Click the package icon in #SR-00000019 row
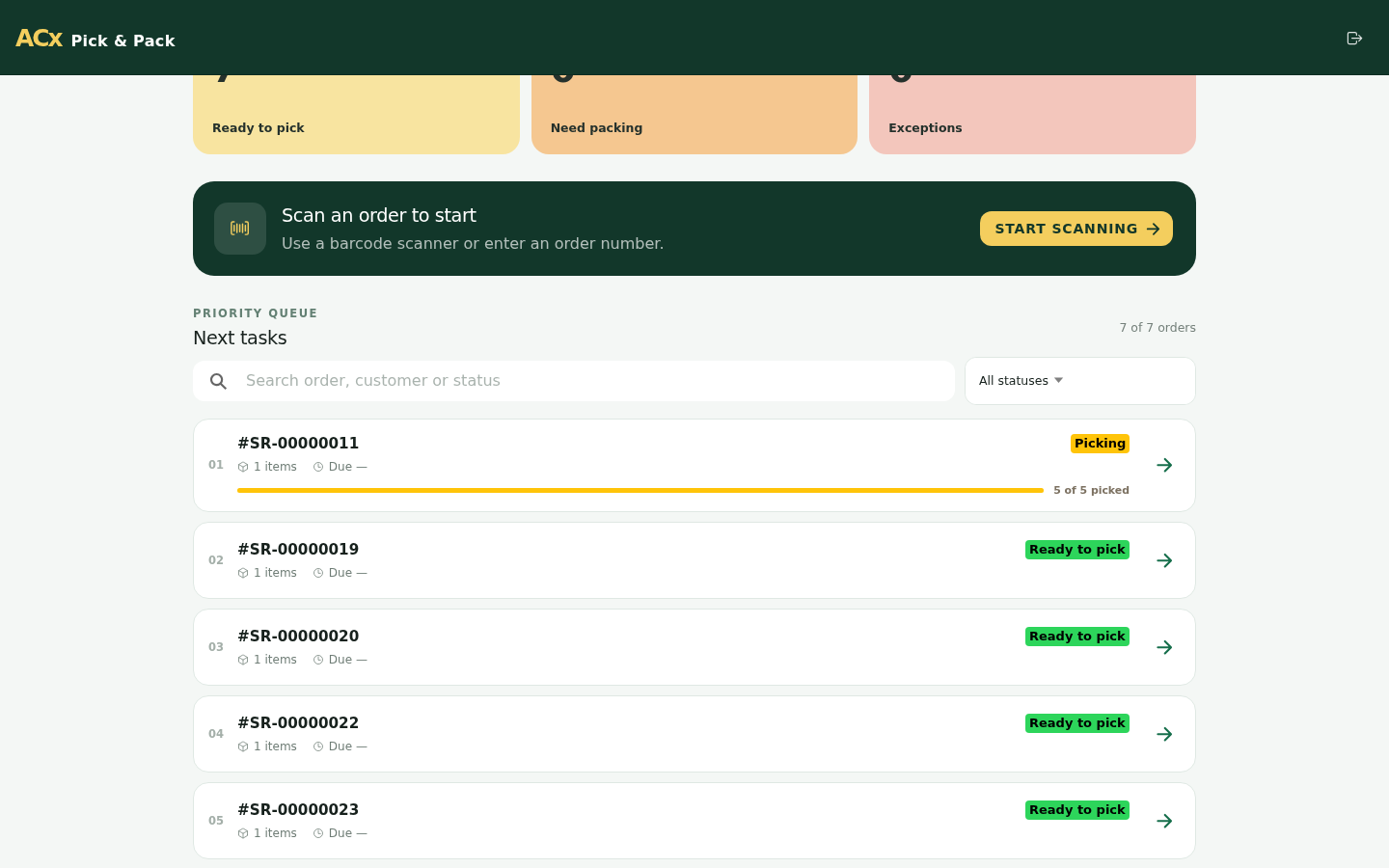This screenshot has width=1389, height=868. tap(243, 573)
